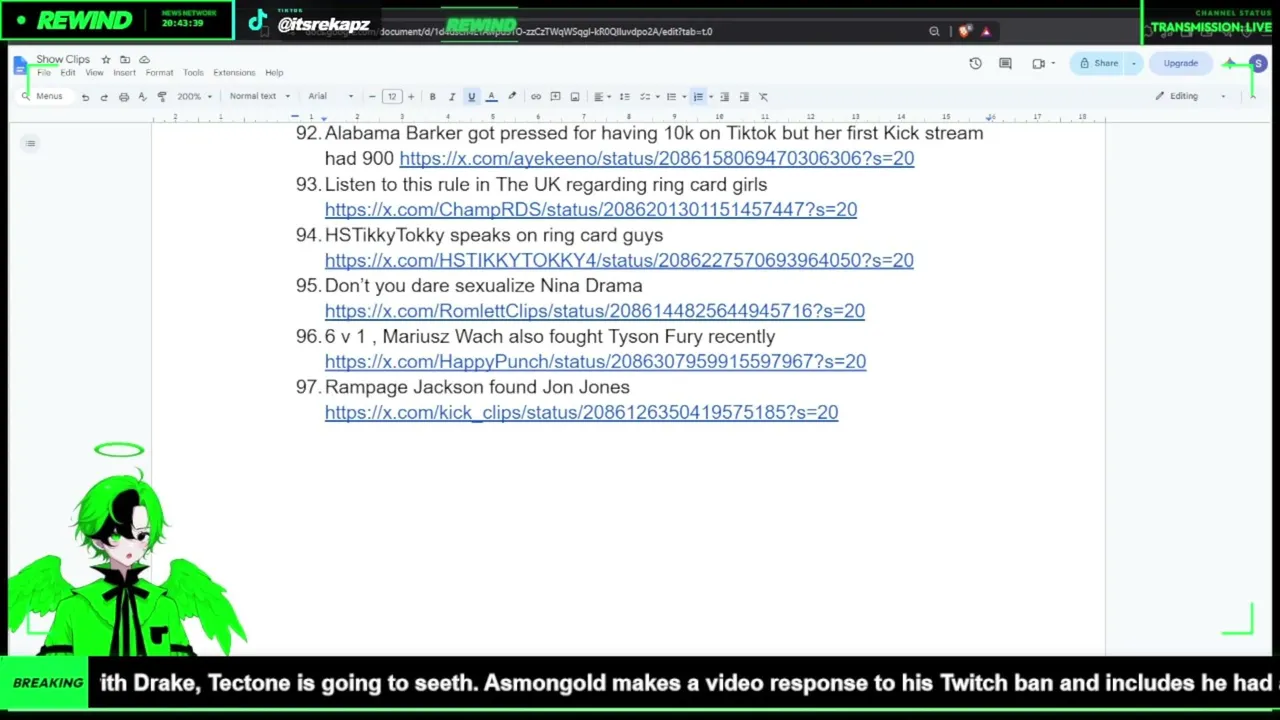The width and height of the screenshot is (1280, 720).
Task: Open the Arial font dropdown
Action: (x=331, y=97)
